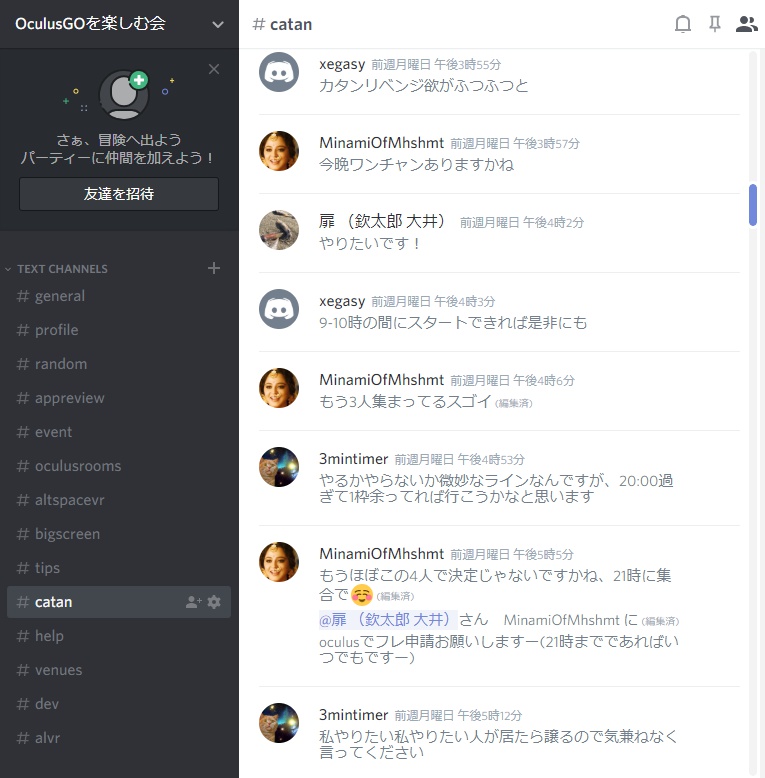Click message もう3人集まってるスゴイ
The image size is (765, 778).
[x=405, y=401]
